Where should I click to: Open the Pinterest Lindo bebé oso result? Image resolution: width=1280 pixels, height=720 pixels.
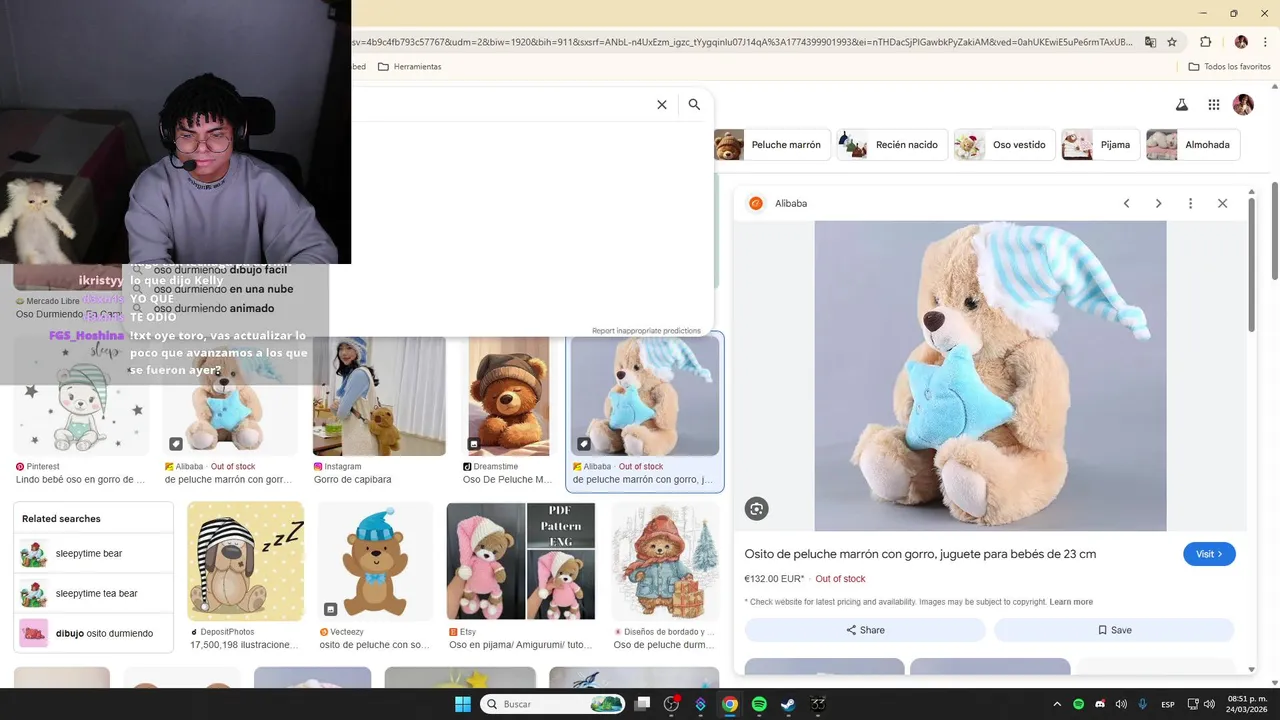coord(81,410)
